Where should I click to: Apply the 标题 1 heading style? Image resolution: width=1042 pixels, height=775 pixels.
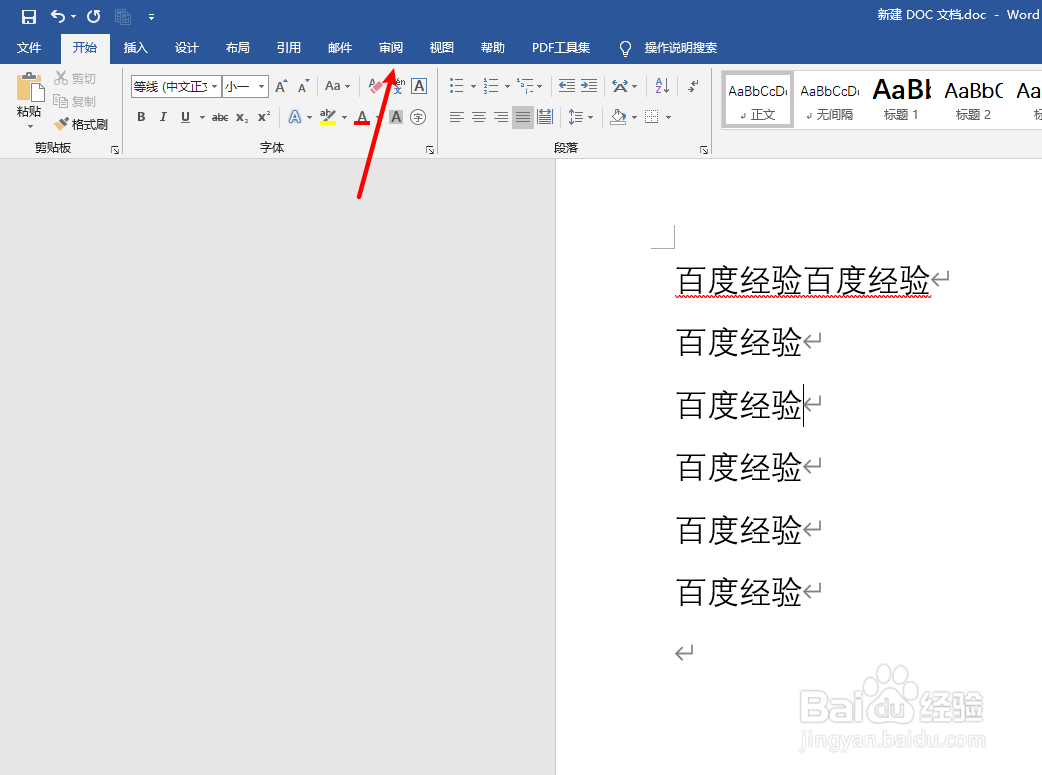[x=901, y=100]
